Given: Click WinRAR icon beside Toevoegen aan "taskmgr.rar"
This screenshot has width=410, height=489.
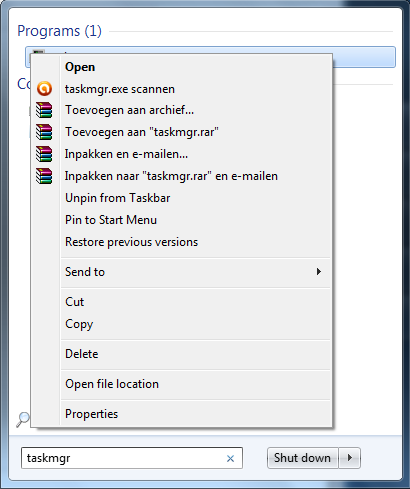Looking at the screenshot, I should click(x=44, y=132).
